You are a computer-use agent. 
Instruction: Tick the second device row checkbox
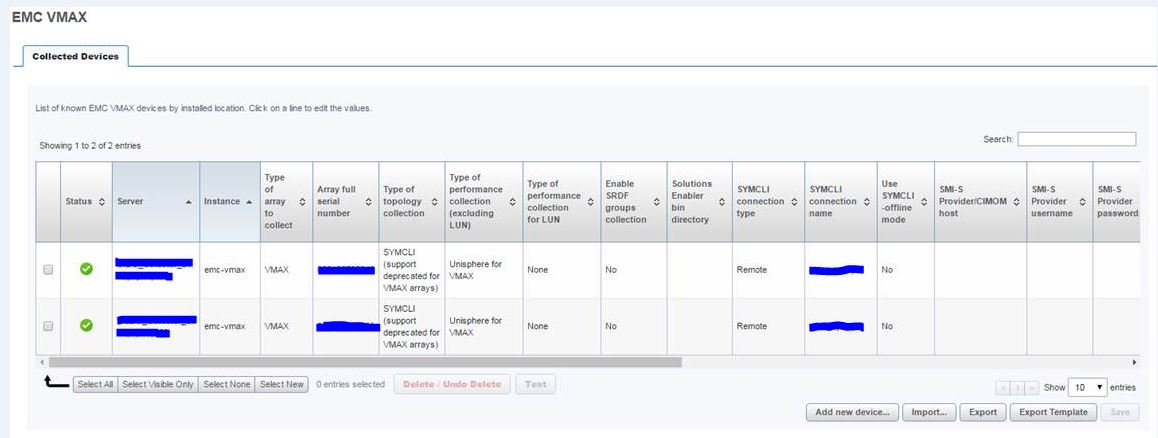tap(48, 326)
